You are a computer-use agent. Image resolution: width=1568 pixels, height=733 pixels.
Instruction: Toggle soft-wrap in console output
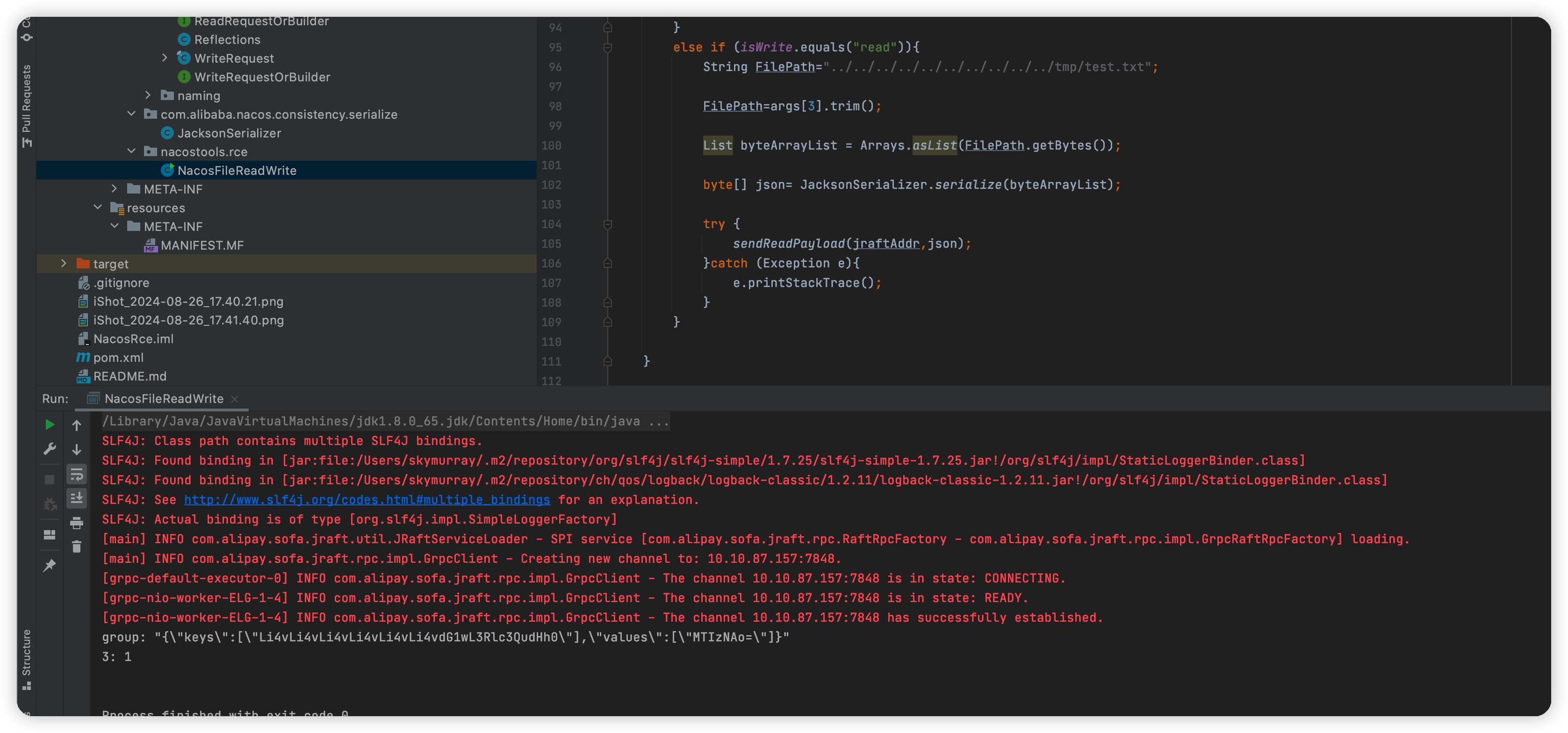point(77,474)
